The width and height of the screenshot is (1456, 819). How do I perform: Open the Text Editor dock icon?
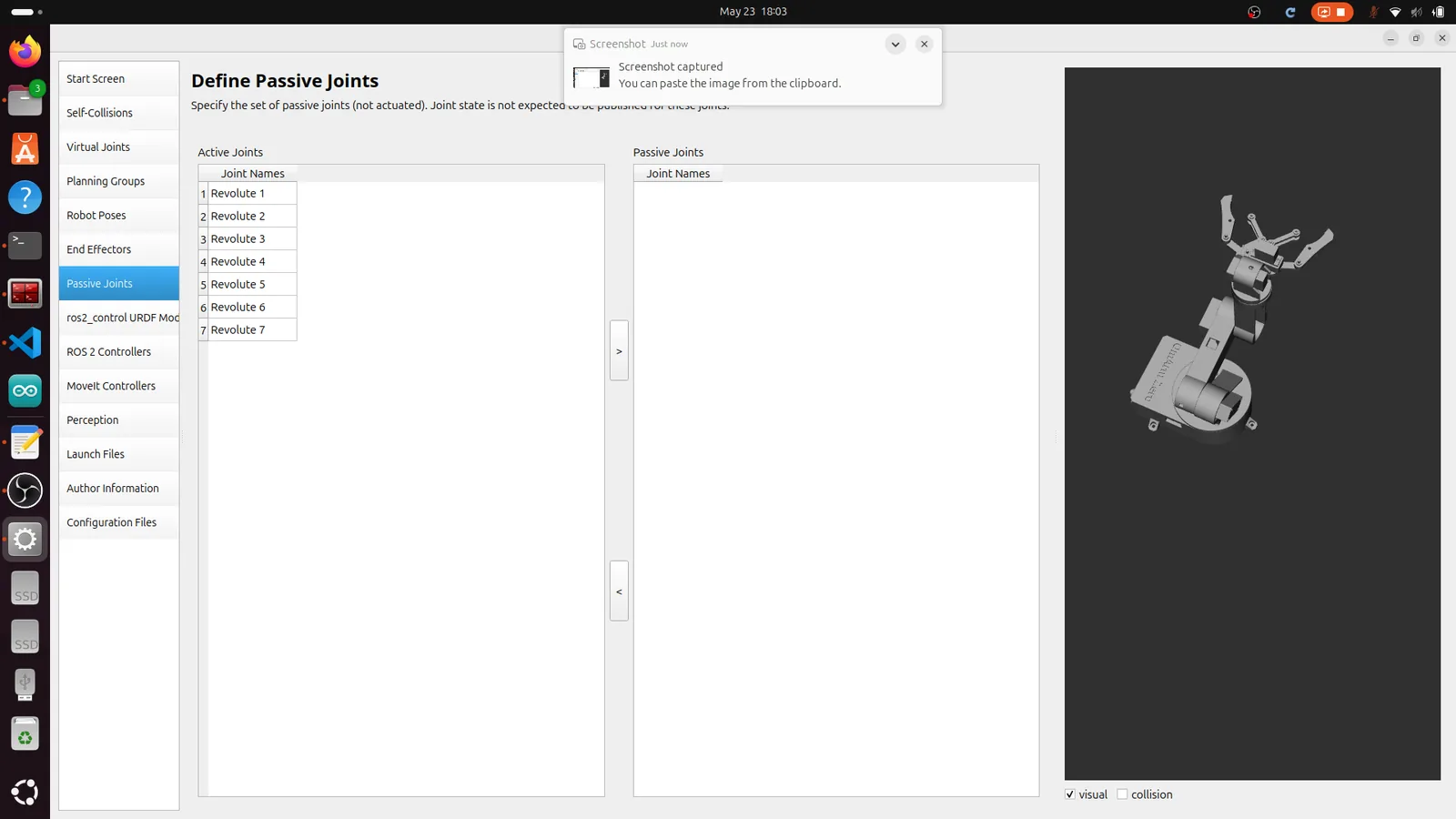[x=25, y=441]
